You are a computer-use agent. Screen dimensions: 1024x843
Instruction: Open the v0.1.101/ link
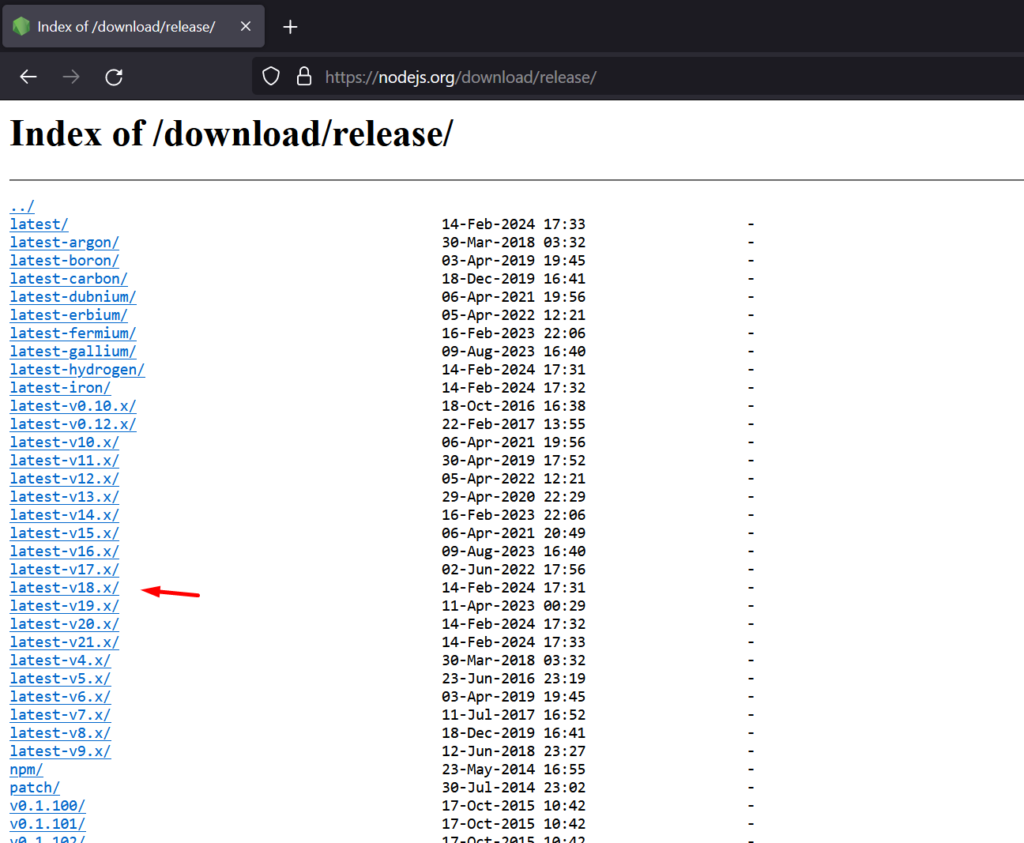pyautogui.click(x=48, y=824)
